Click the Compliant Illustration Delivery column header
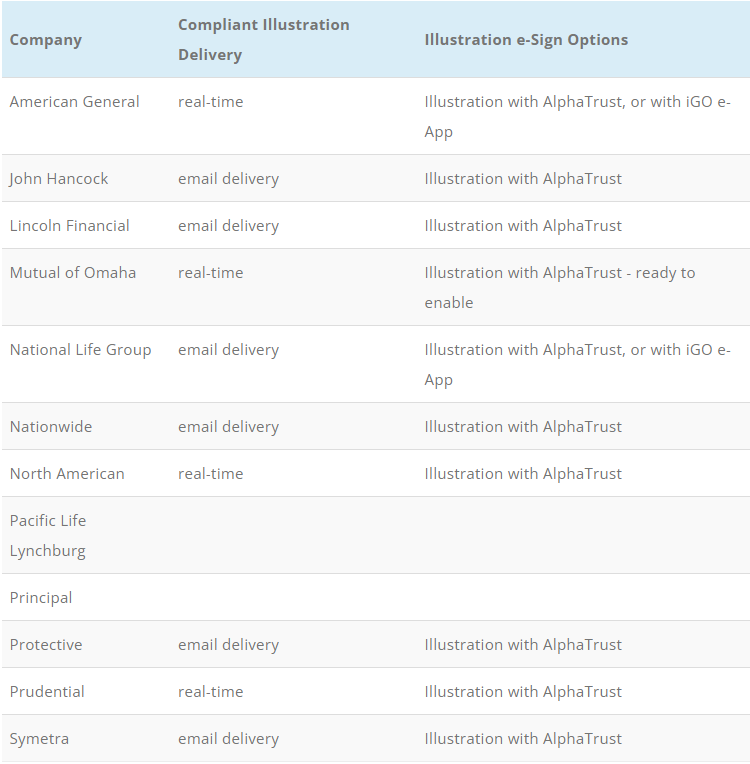The height and width of the screenshot is (764, 750). [x=264, y=39]
